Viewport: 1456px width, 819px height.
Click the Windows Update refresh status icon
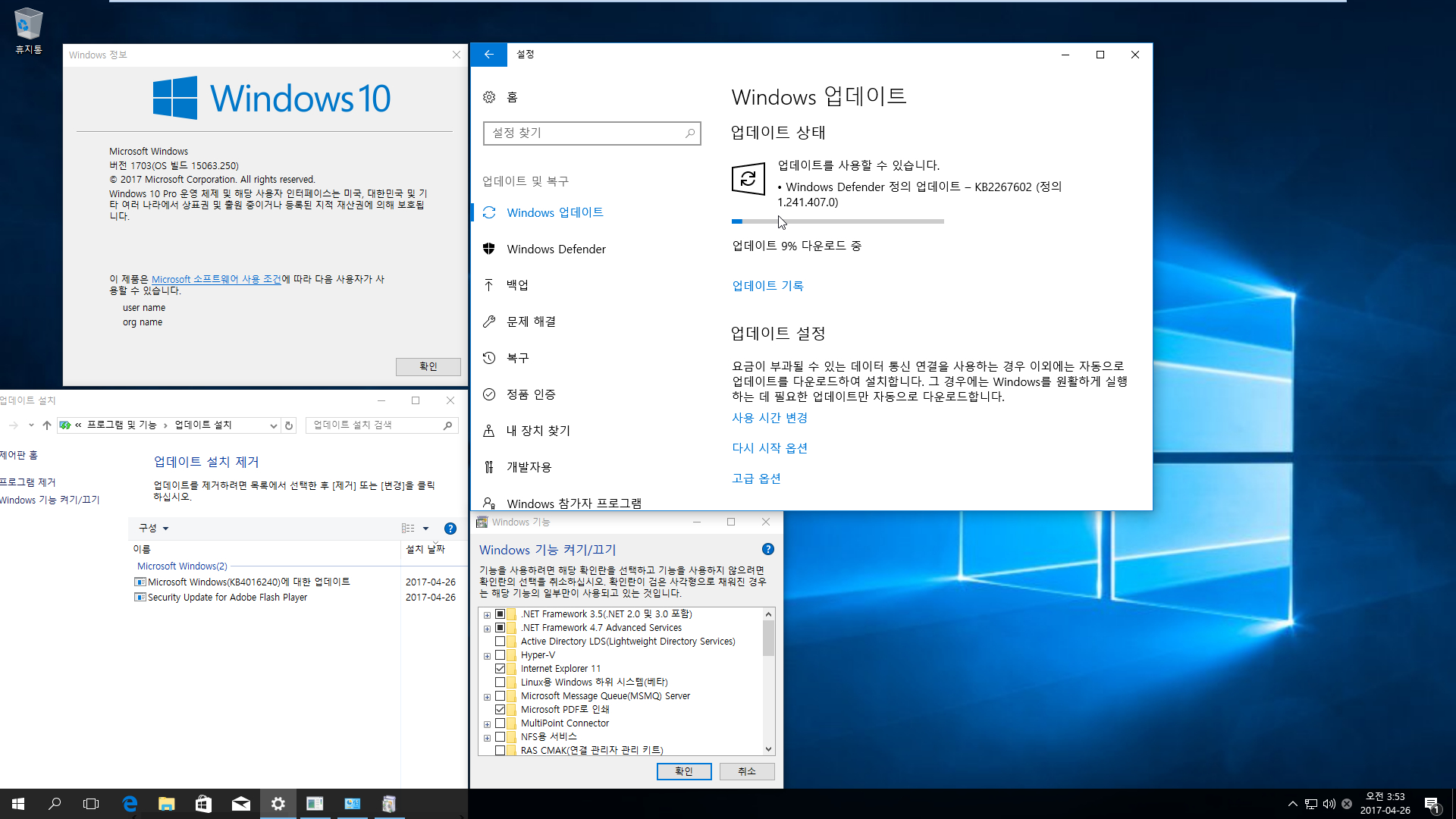[x=748, y=179]
